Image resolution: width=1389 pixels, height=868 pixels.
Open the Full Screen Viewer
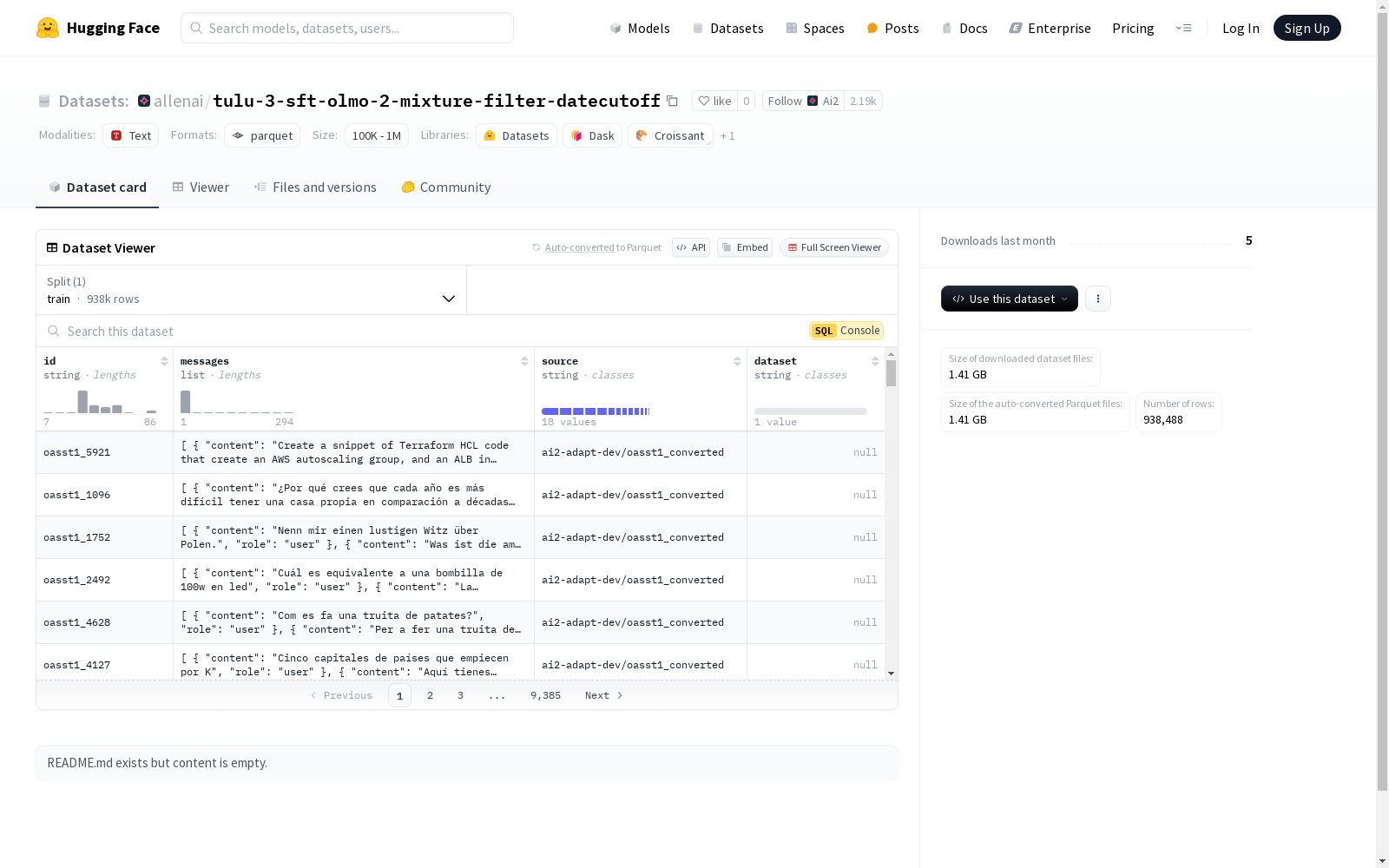834,247
